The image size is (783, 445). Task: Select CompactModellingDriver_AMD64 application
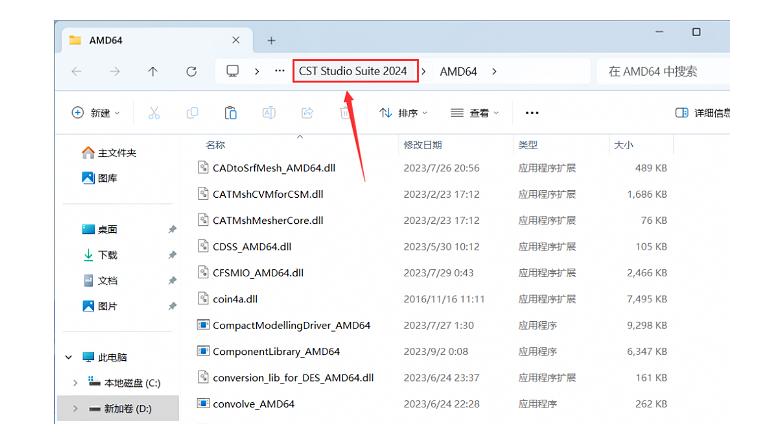[x=292, y=325]
